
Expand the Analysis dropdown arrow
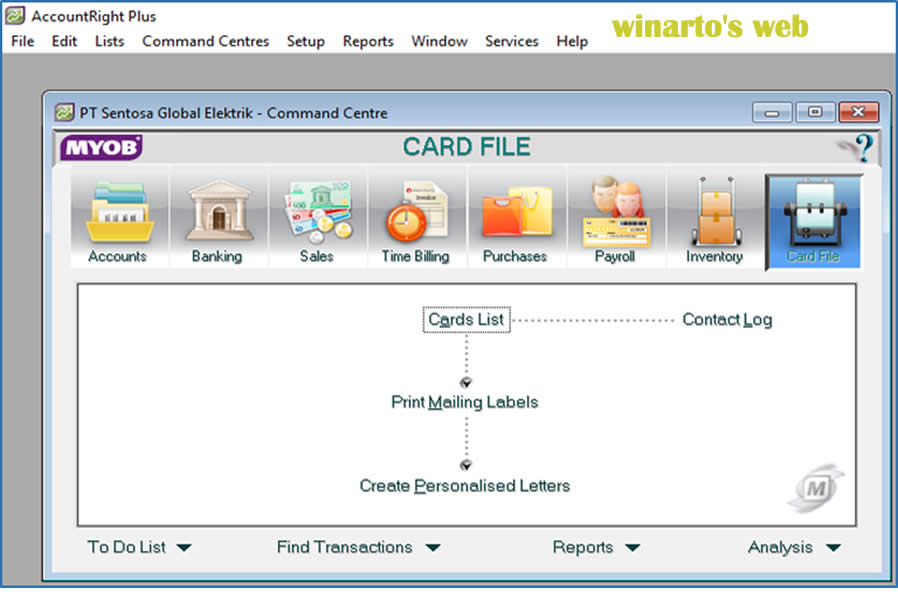795,547
